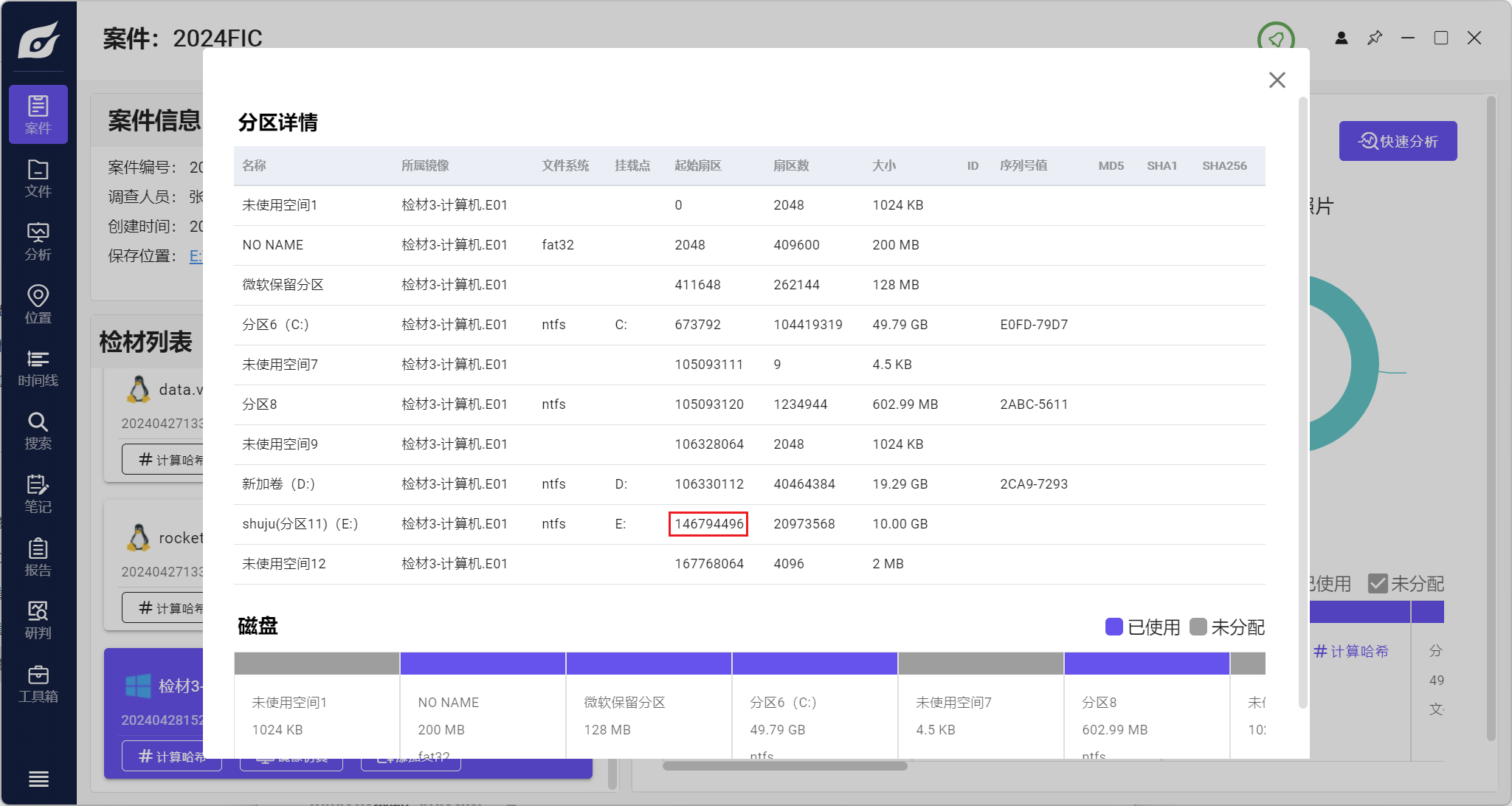Click the main window right scrollbar
This screenshot has height=806, width=1512.
[1491, 417]
